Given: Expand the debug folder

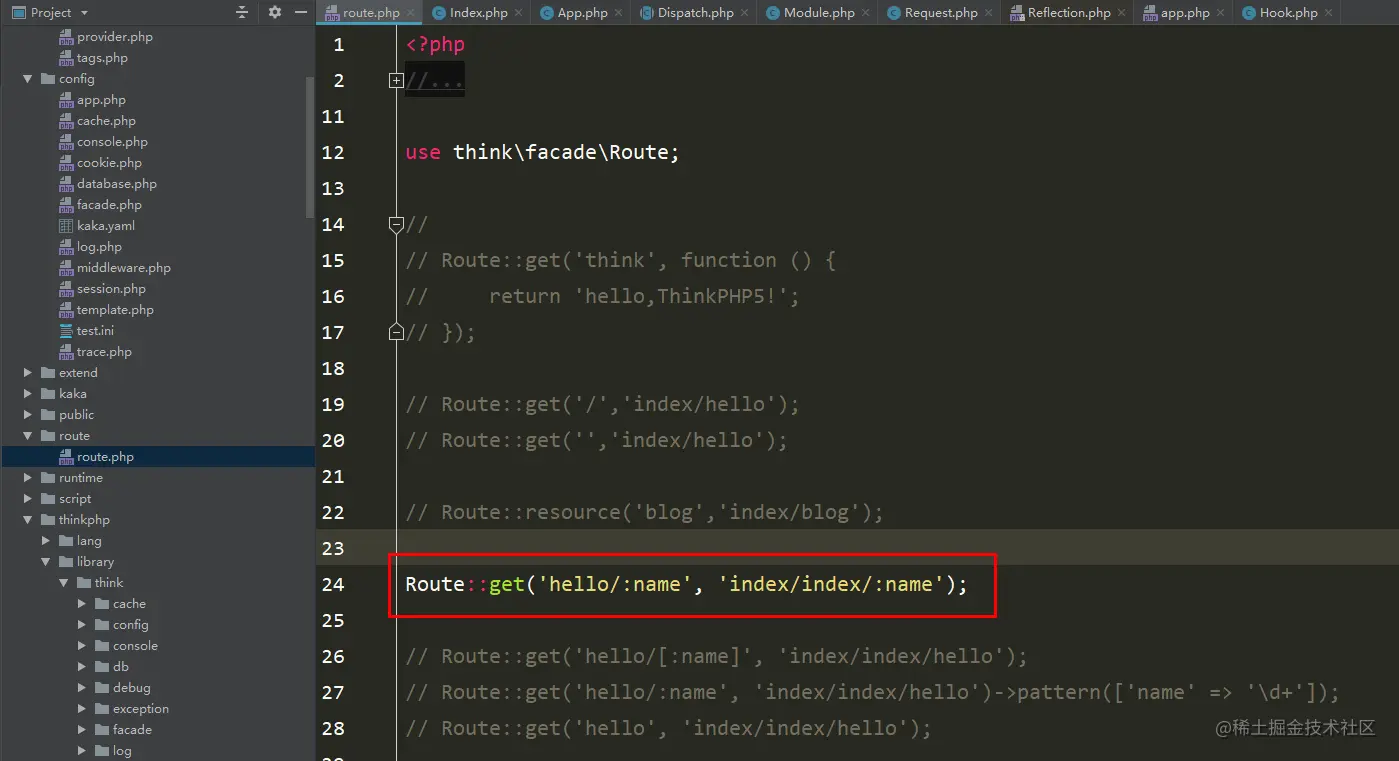Looking at the screenshot, I should [82, 688].
